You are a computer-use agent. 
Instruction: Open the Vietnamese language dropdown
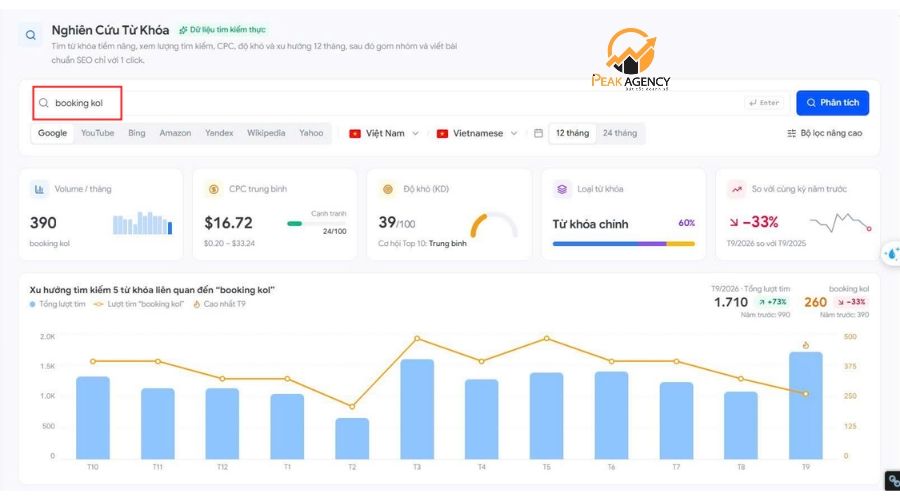point(476,133)
